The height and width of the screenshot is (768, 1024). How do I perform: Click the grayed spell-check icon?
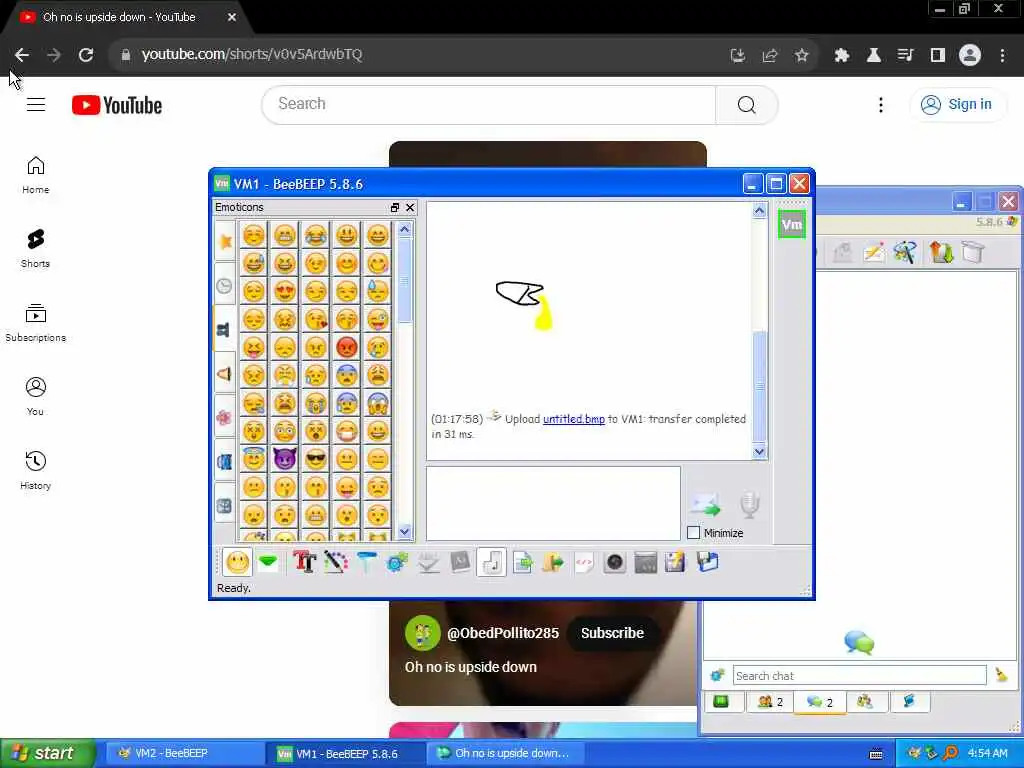[x=428, y=562]
